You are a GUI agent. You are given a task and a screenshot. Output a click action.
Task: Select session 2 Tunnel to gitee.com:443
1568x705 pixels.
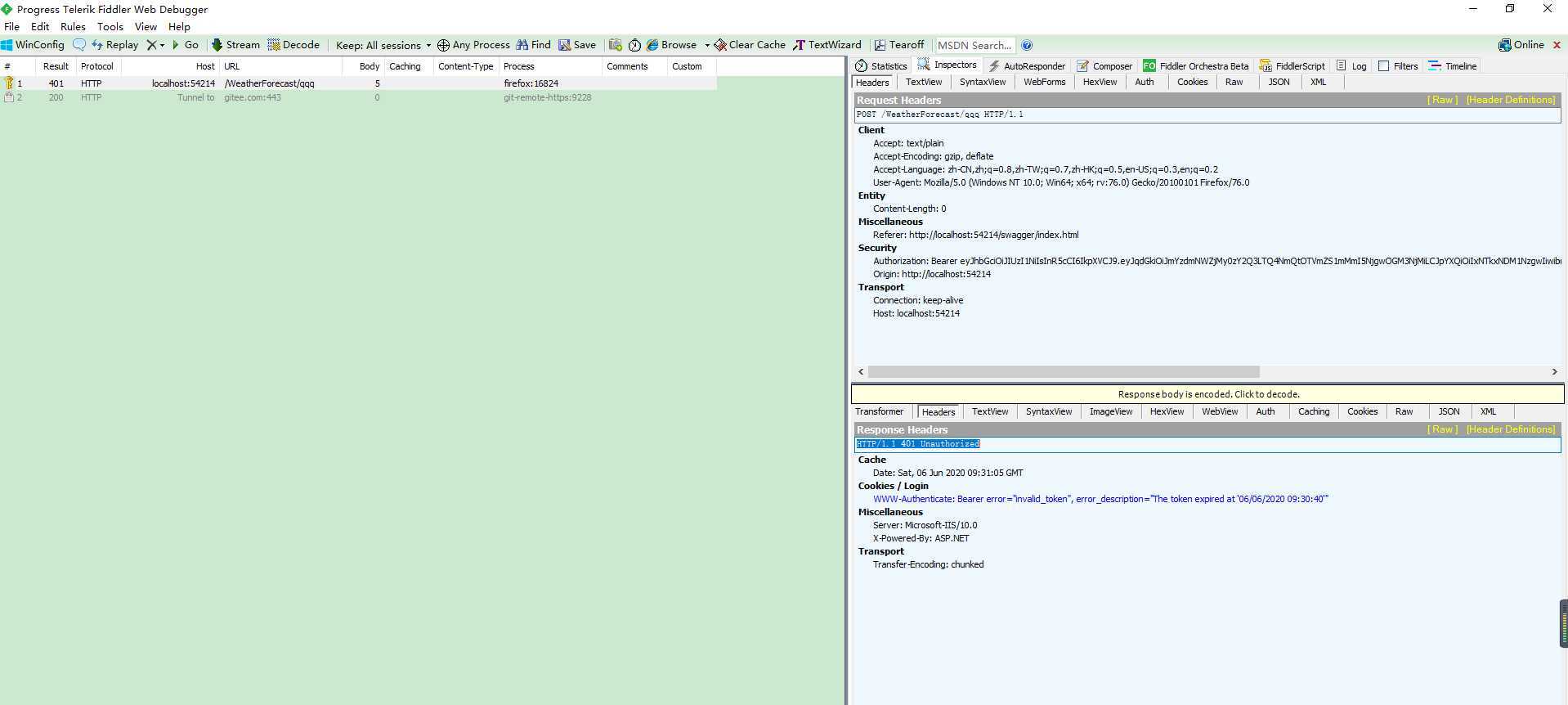tap(358, 97)
